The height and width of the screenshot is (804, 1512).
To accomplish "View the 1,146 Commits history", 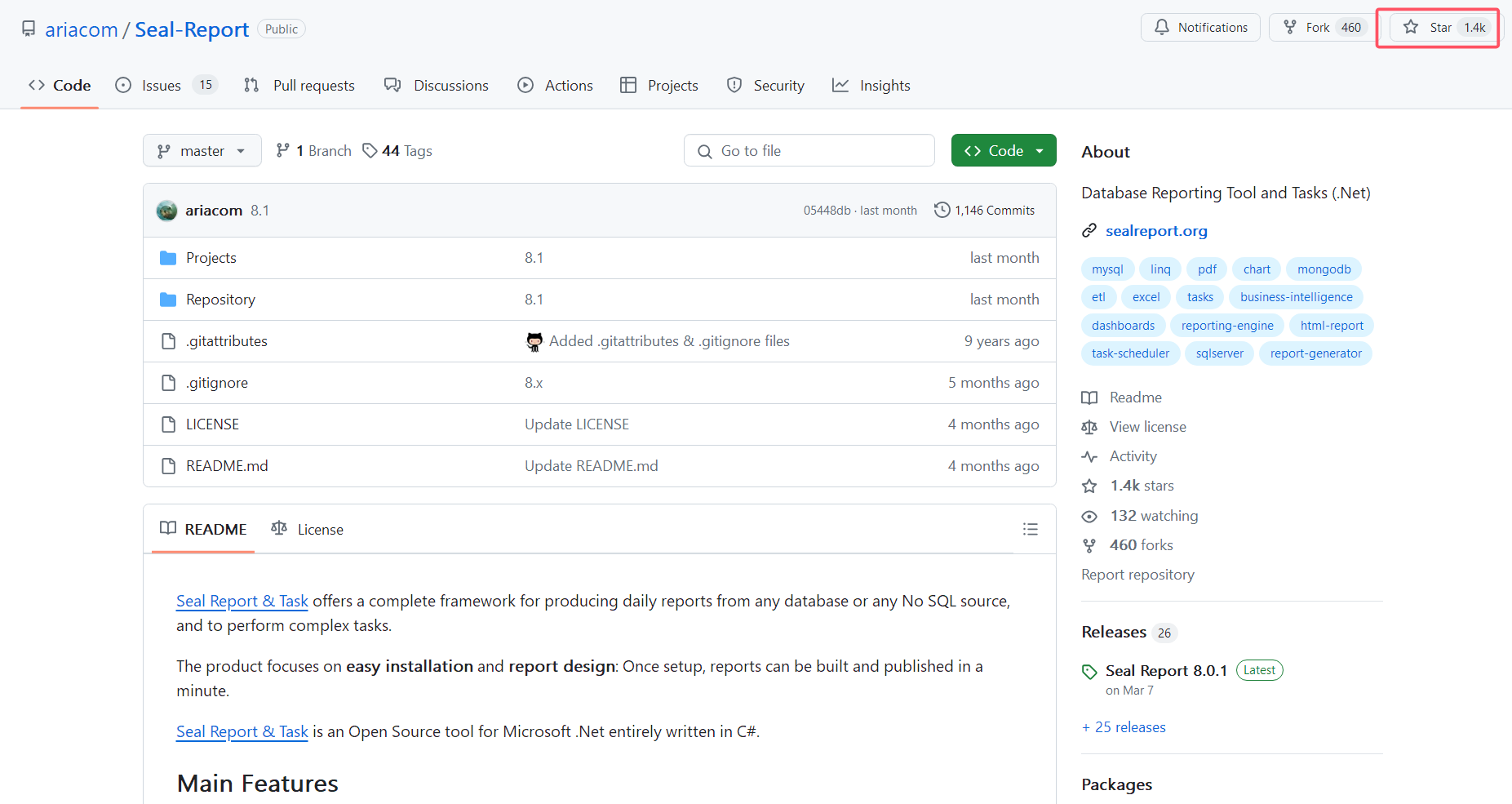I will 985,211.
